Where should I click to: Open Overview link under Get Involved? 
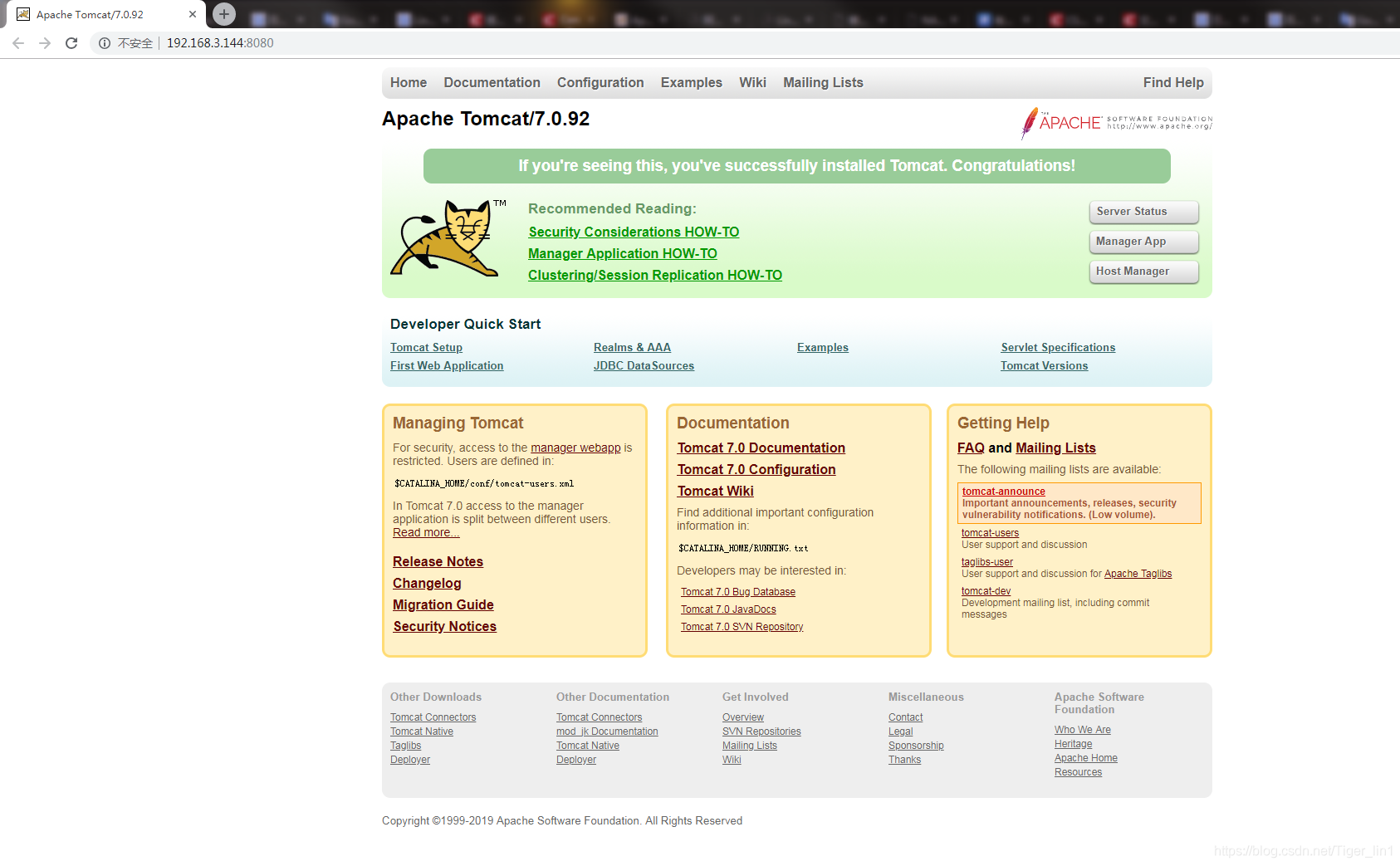click(743, 717)
